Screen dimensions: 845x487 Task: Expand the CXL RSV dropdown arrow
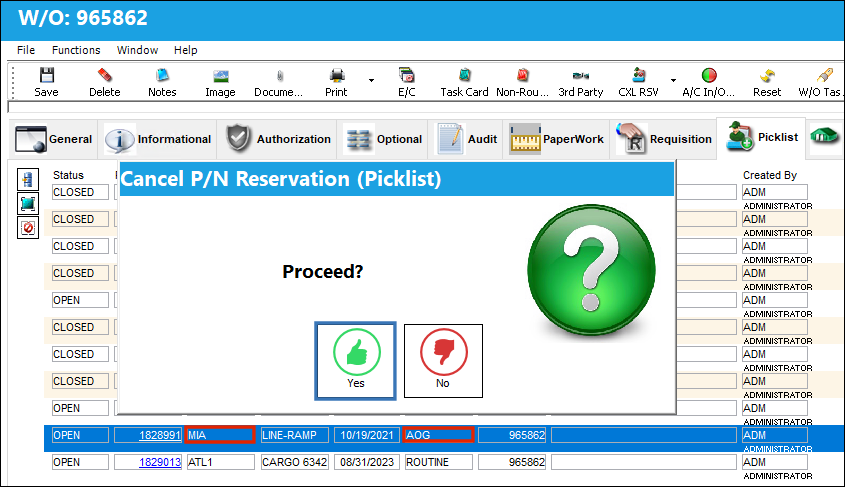(x=674, y=80)
